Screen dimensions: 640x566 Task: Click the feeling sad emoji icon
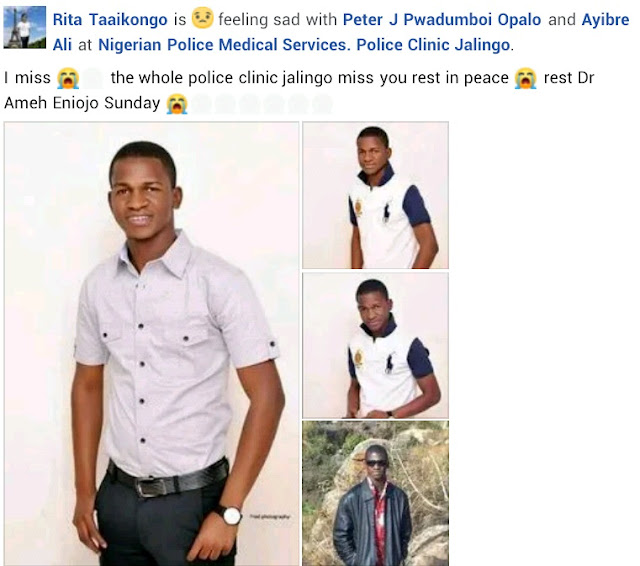pos(202,18)
